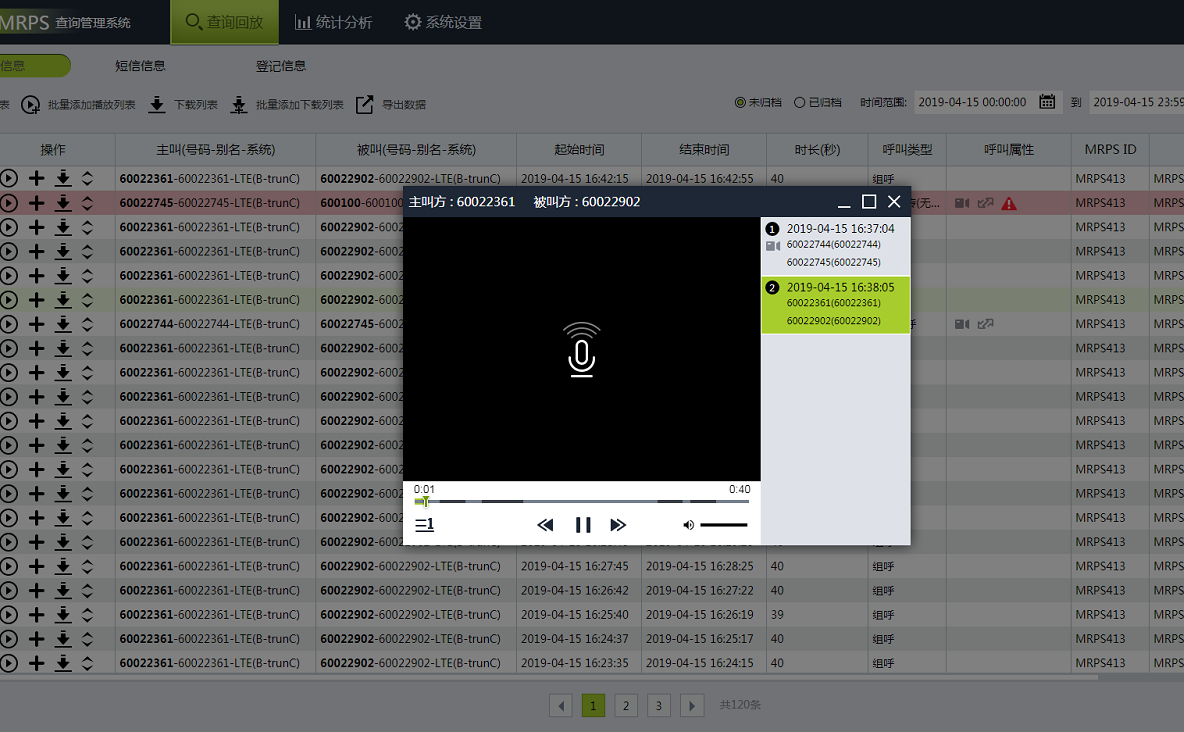Click the red warning icon in highlighted row
Viewport: 1184px width, 732px height.
click(1009, 203)
